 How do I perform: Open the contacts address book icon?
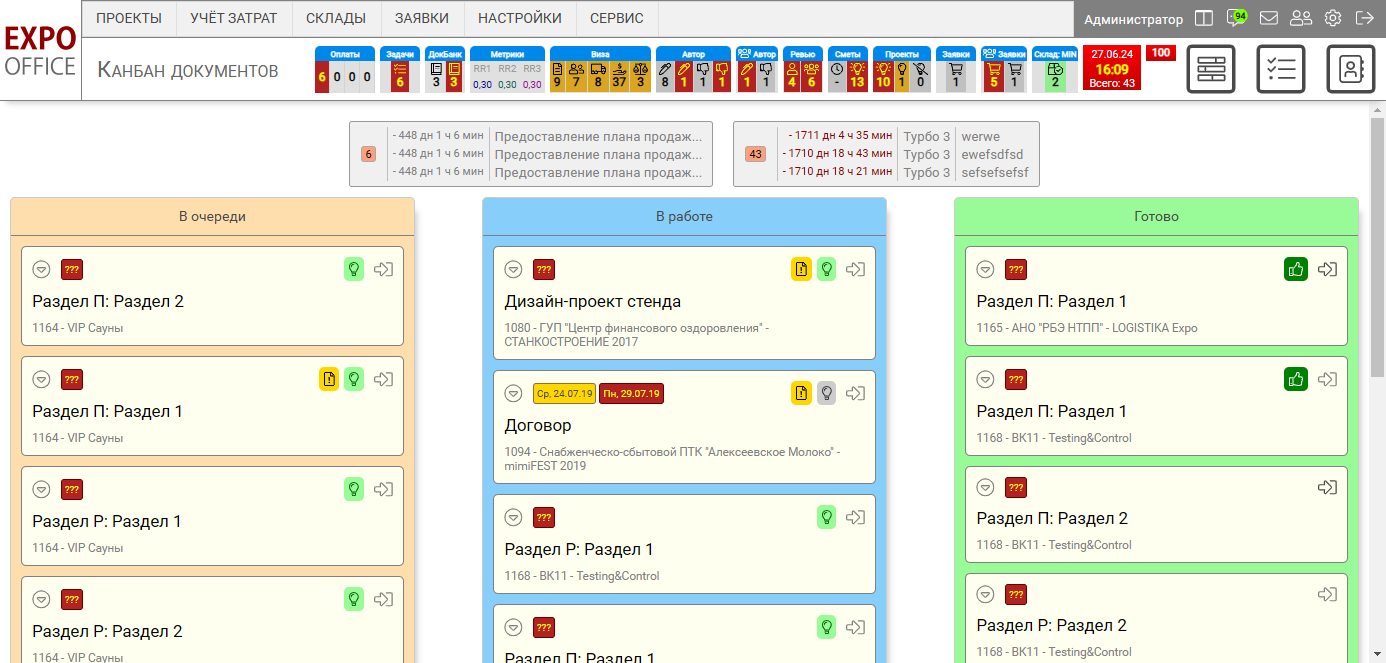(x=1351, y=69)
